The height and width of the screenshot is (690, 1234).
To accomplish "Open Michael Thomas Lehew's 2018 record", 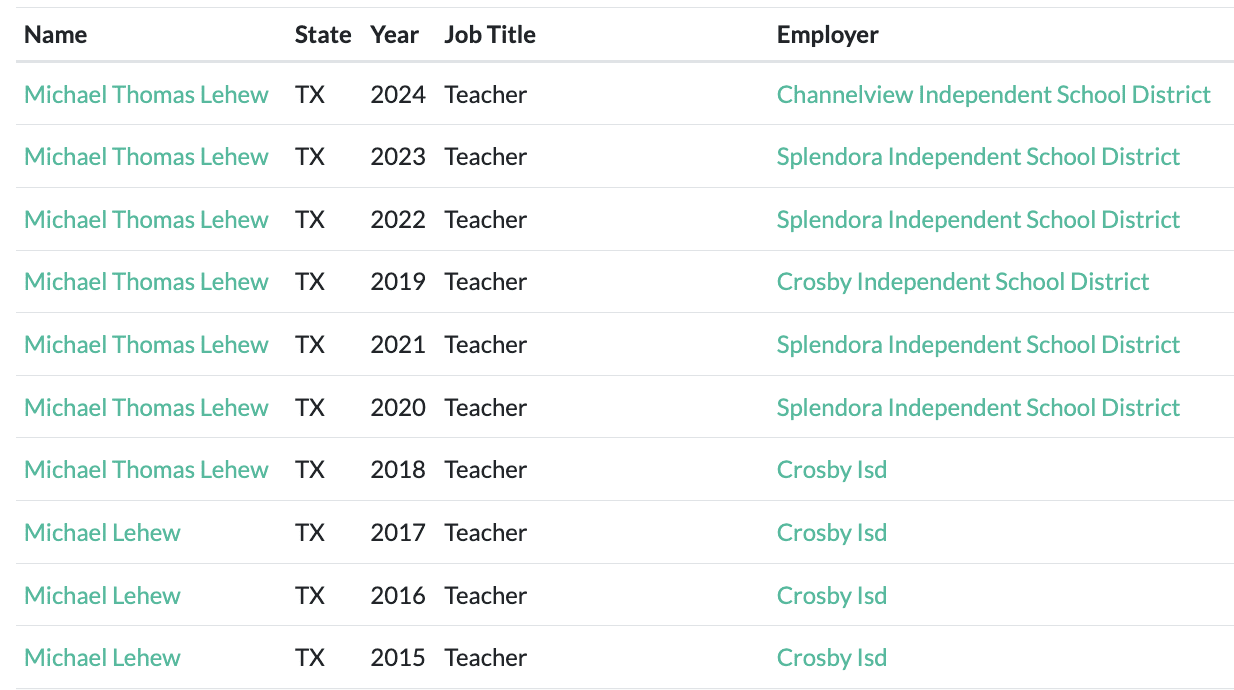I will click(146, 470).
